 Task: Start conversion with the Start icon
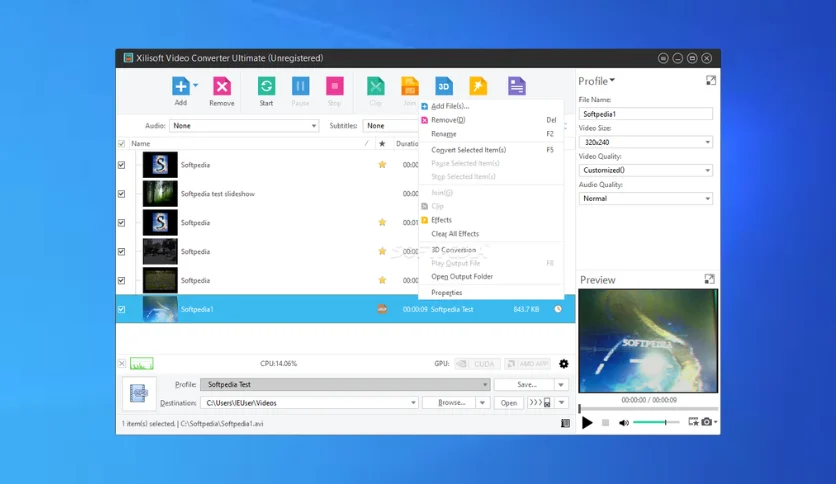[x=266, y=86]
